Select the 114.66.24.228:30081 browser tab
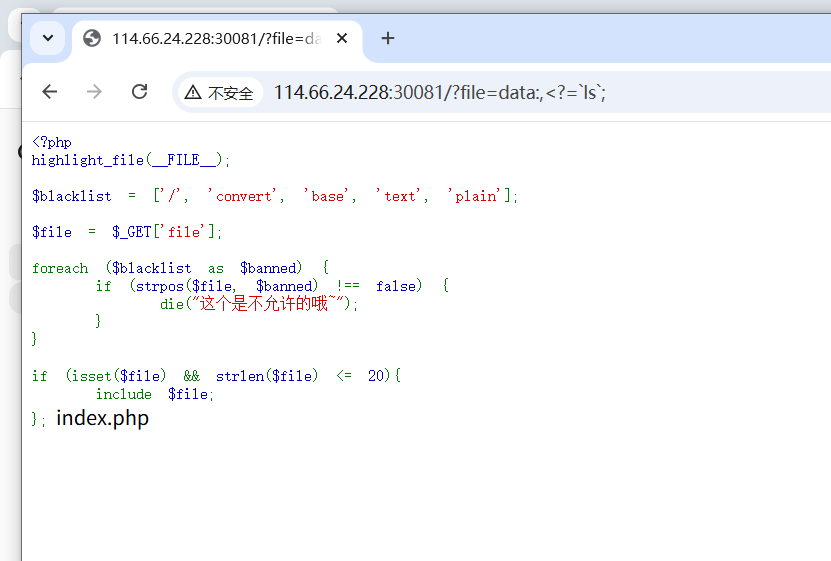The height and width of the screenshot is (561, 831). coord(217,39)
